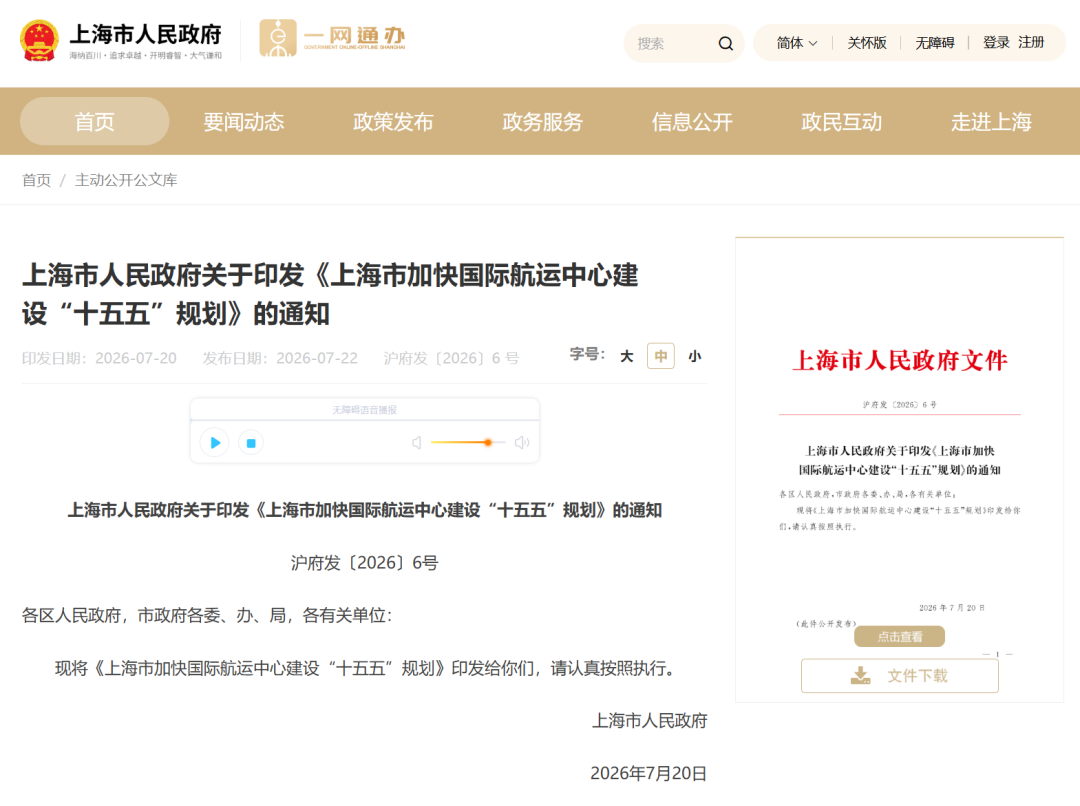Click the 首页 breadcrumb link

pyautogui.click(x=37, y=180)
